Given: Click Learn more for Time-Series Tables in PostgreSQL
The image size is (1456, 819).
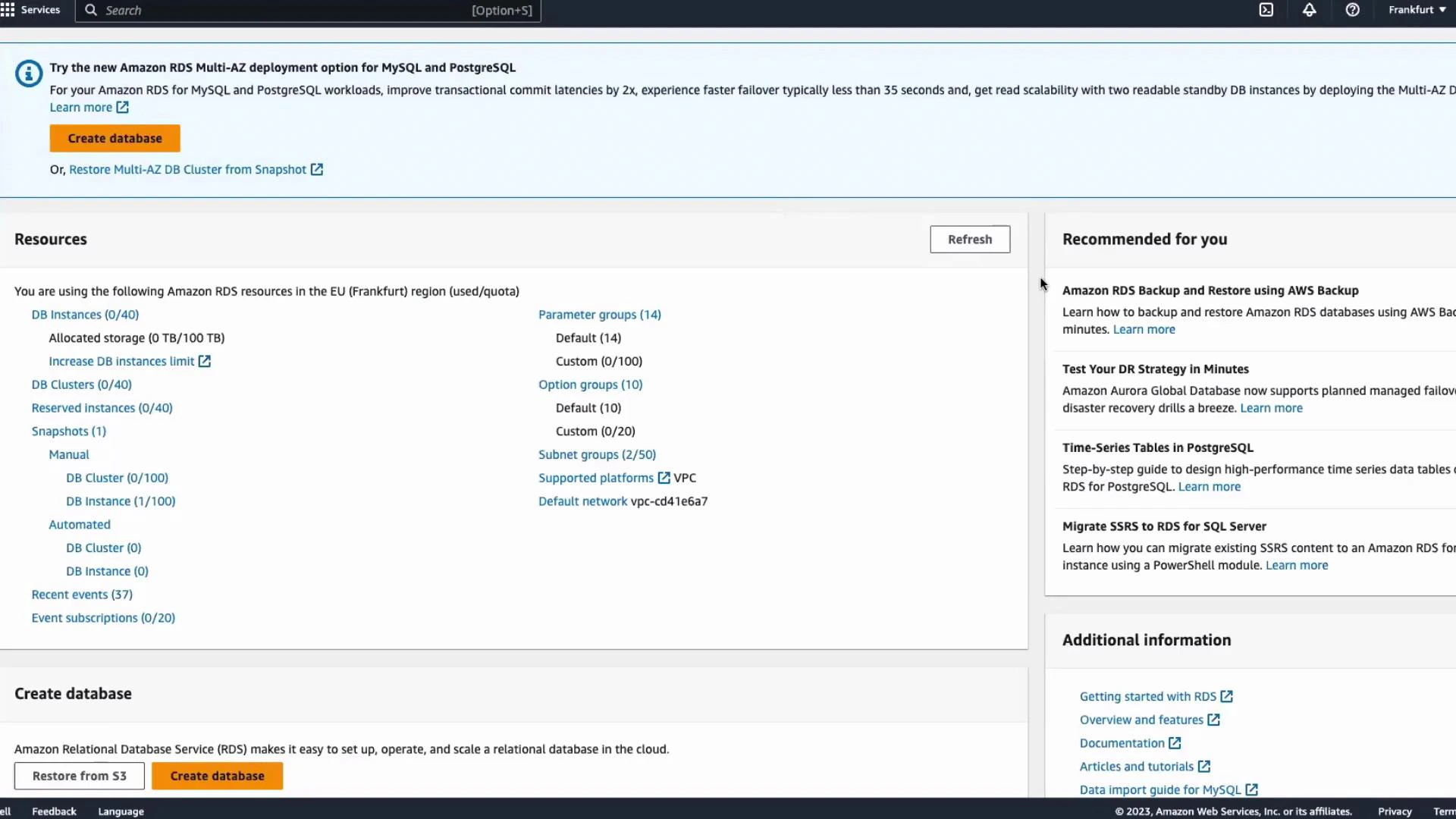Looking at the screenshot, I should [1209, 486].
